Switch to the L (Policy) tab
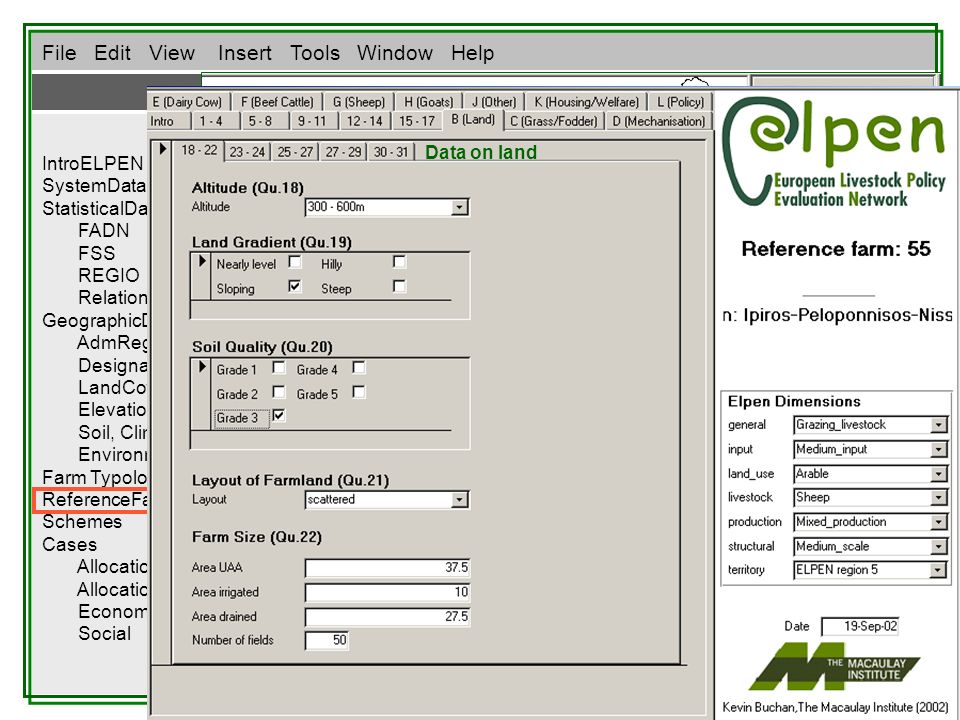The image size is (960, 720). 680,102
